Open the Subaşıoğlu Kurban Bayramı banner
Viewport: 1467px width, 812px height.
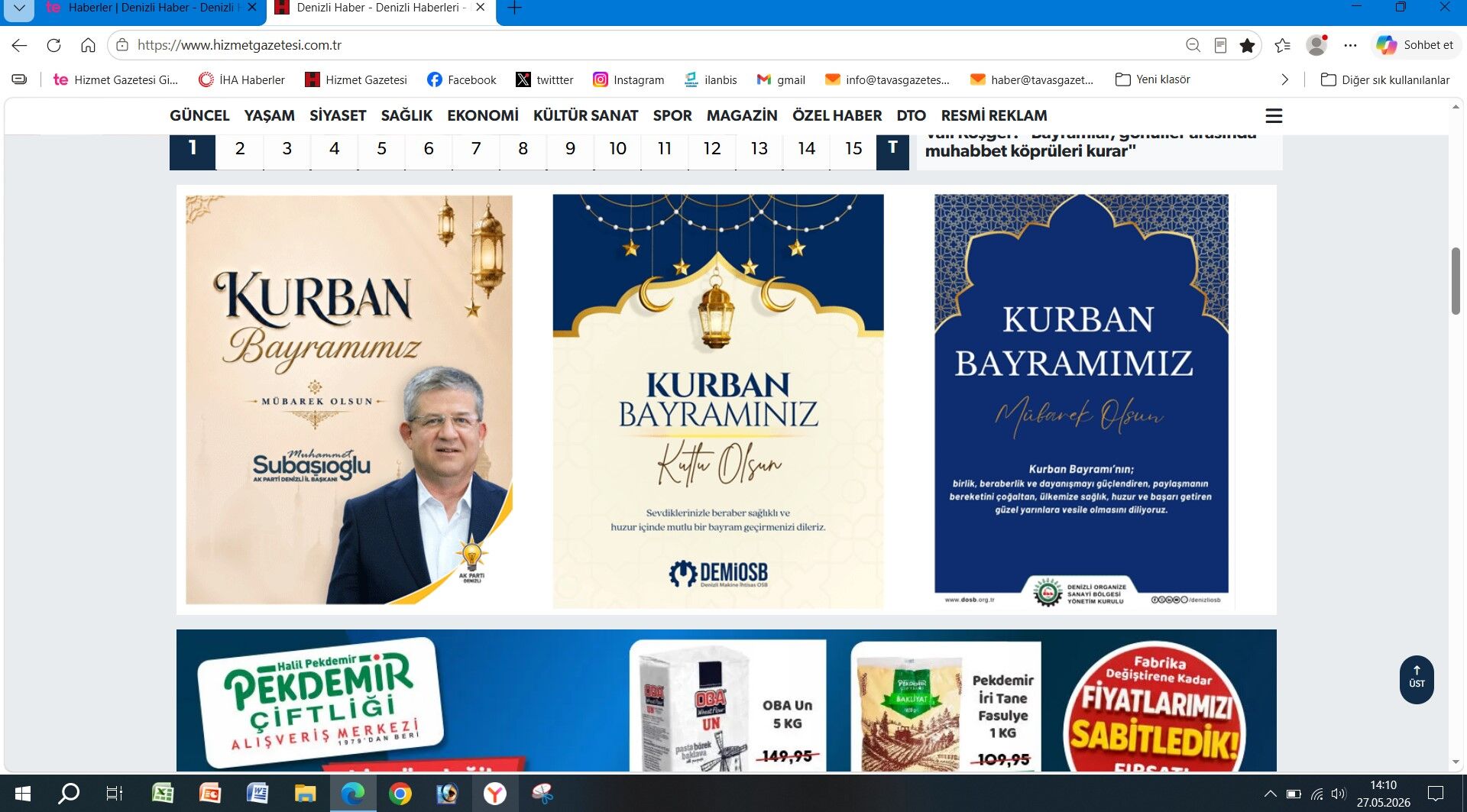click(349, 400)
